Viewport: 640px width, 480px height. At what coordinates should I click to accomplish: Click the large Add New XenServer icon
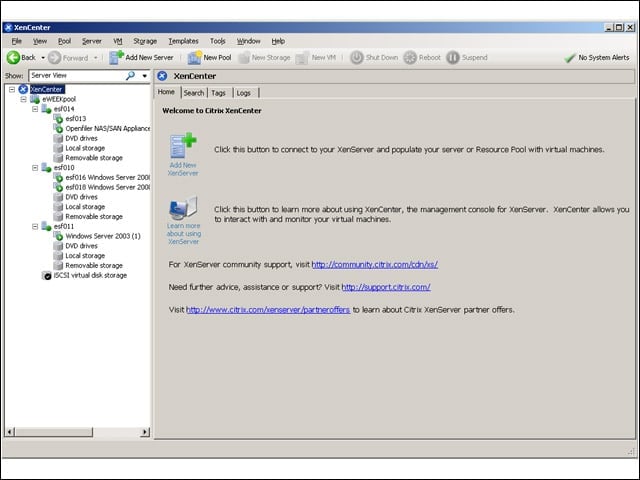point(183,145)
